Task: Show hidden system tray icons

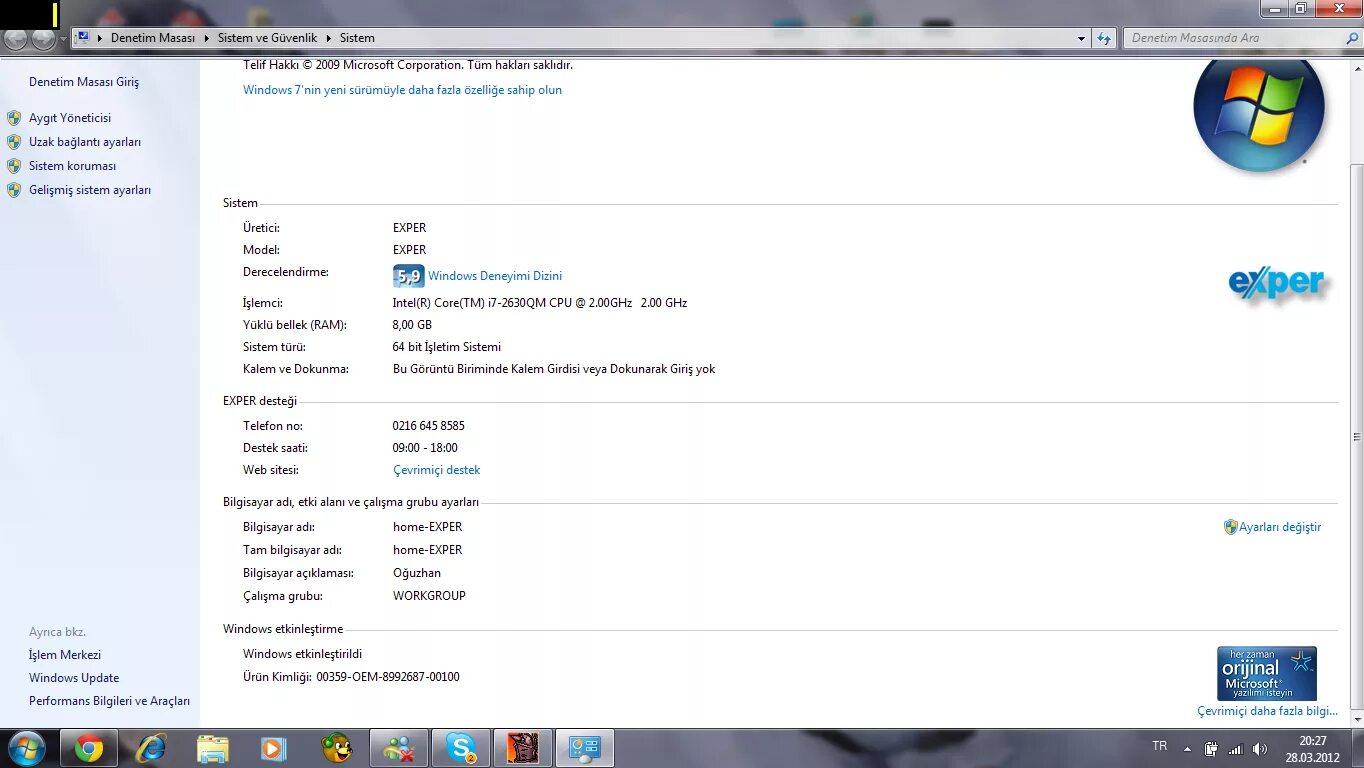Action: coord(1187,748)
